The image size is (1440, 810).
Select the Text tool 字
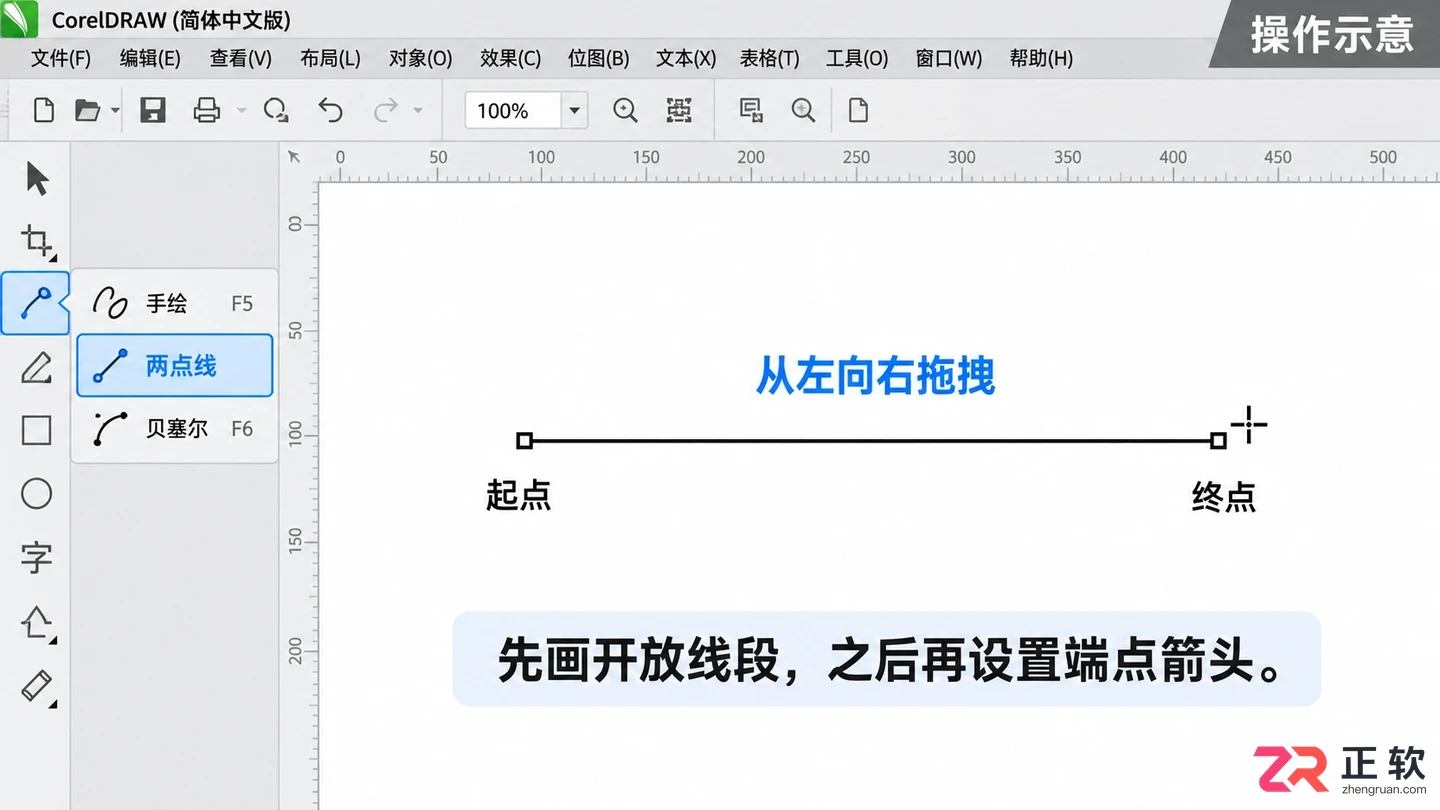point(37,557)
